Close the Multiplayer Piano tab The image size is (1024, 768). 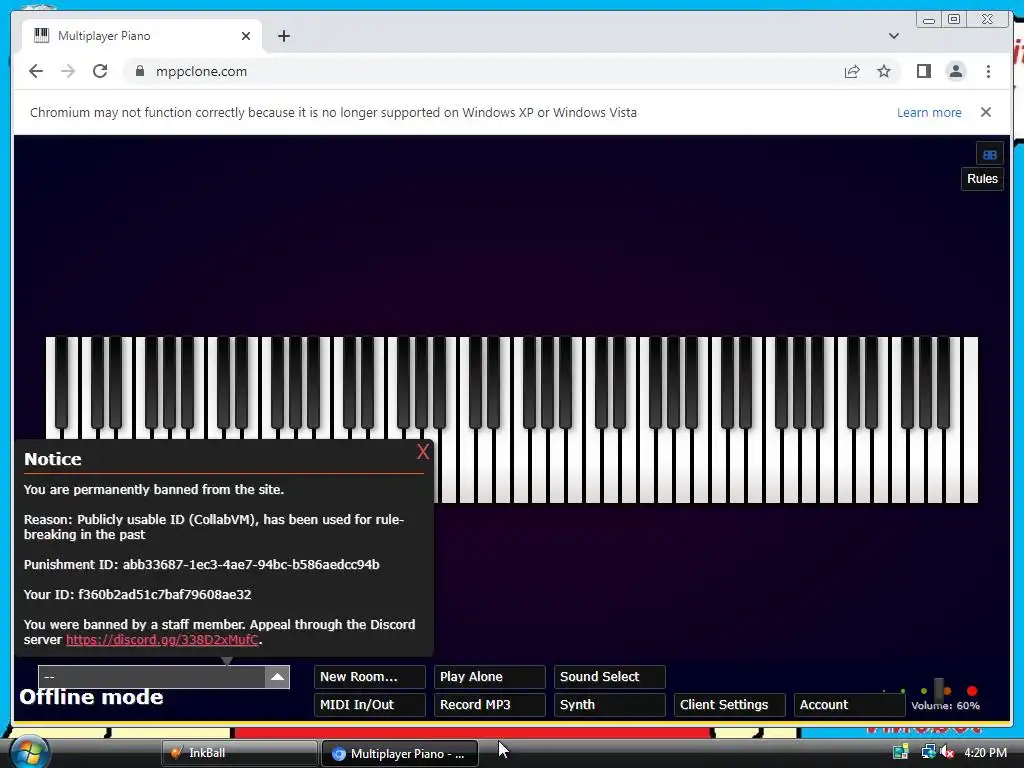[246, 36]
